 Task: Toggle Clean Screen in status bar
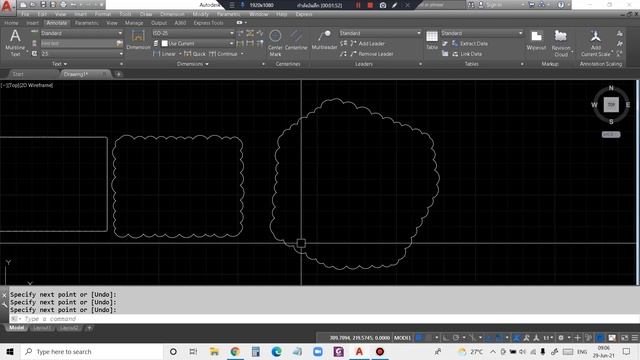[624, 338]
